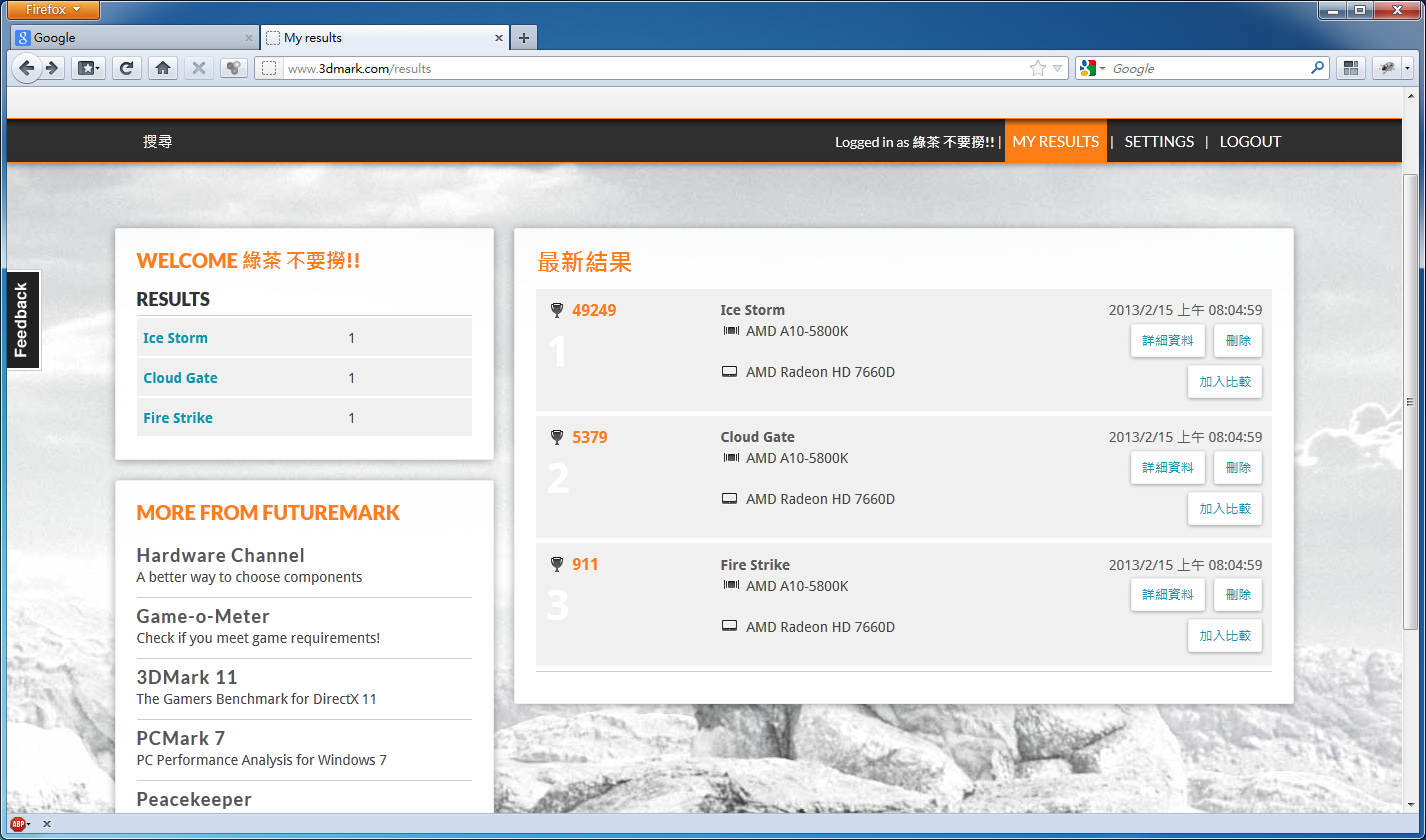
Task: Open a new tab with the plus button
Action: [524, 38]
